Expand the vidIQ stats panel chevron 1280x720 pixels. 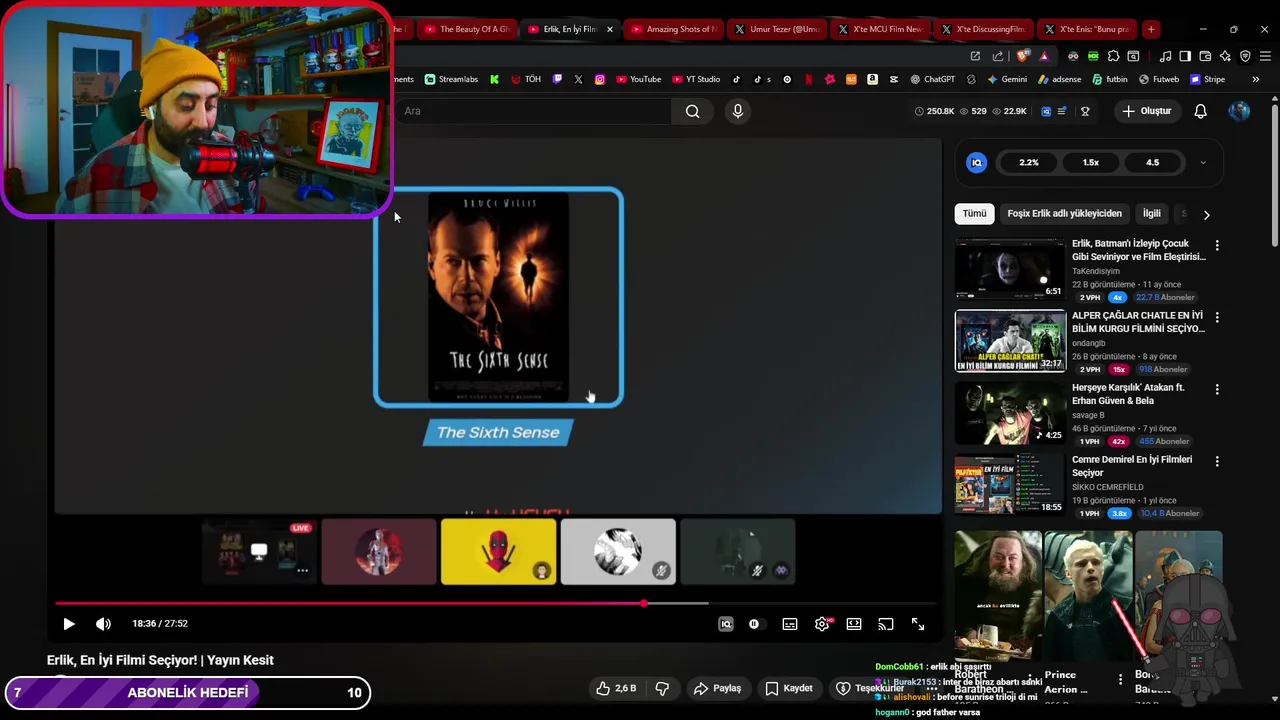click(1203, 163)
